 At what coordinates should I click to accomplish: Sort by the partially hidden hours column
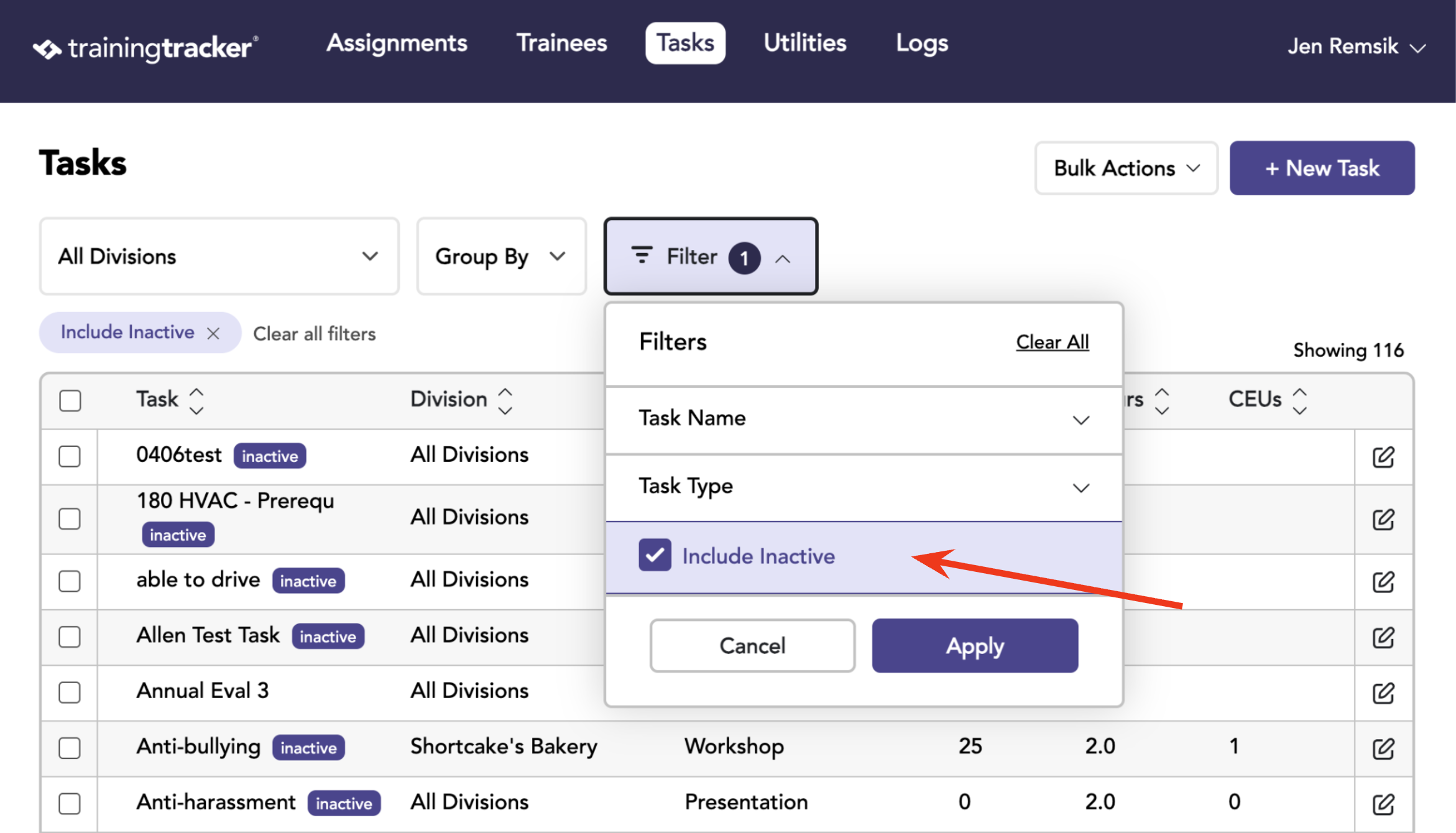(1162, 401)
